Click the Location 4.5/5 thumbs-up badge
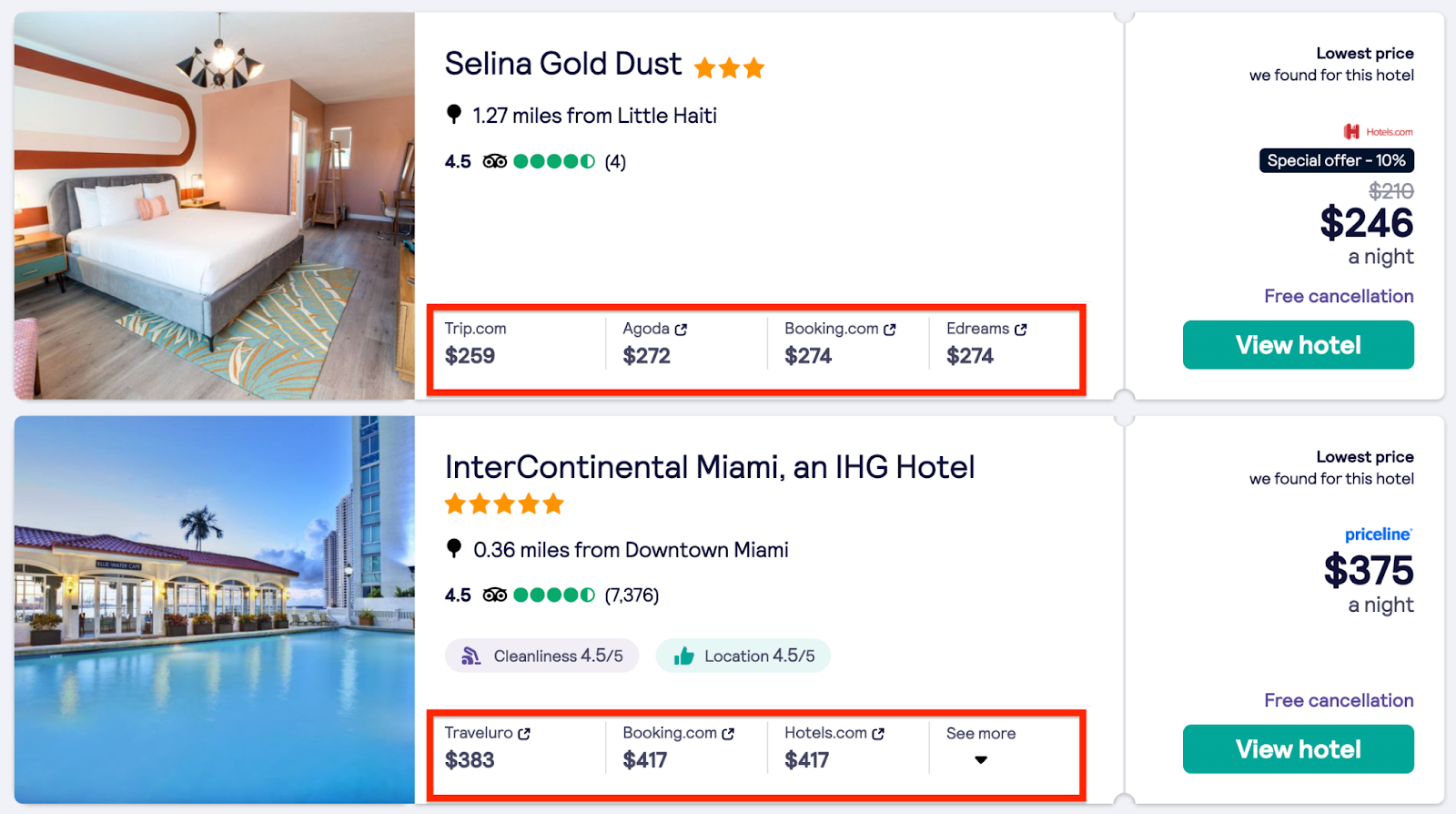 coord(743,656)
